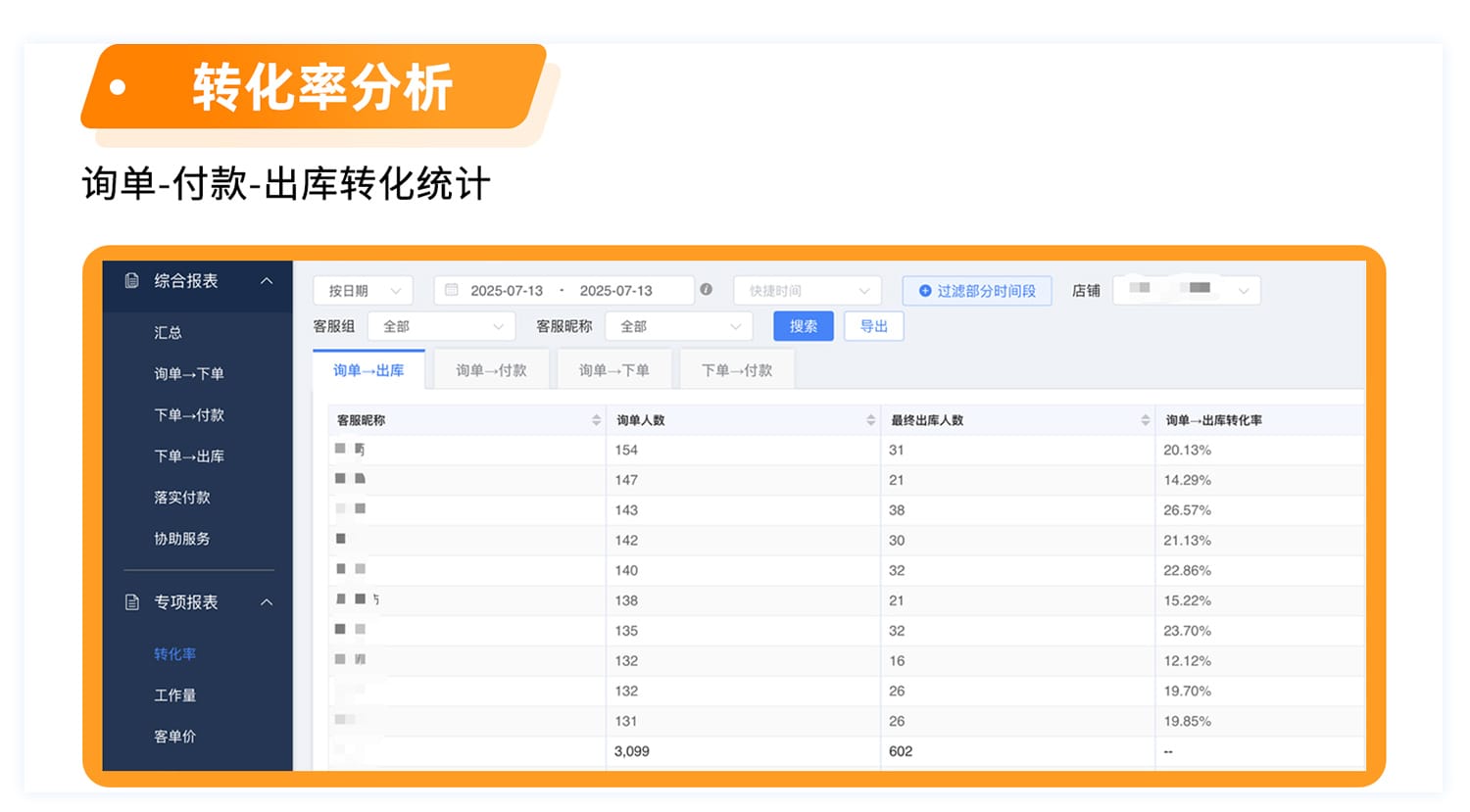
Task: Sort by 最终出库人数 column sort icon
Action: click(x=1145, y=420)
